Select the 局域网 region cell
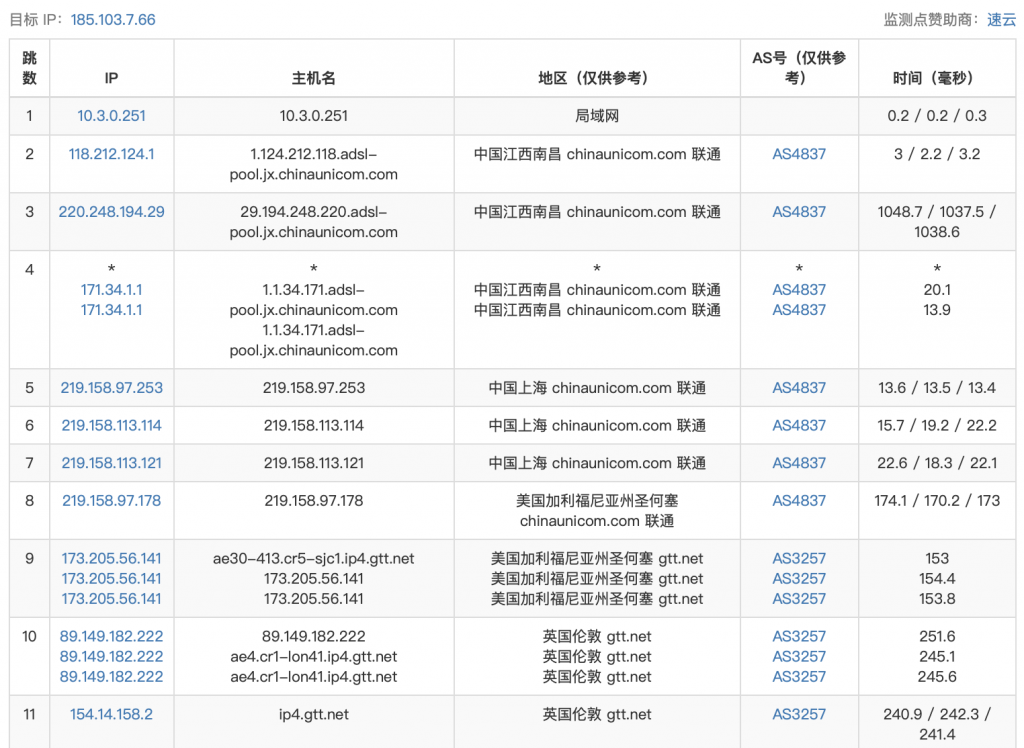The image size is (1024, 748). (597, 116)
